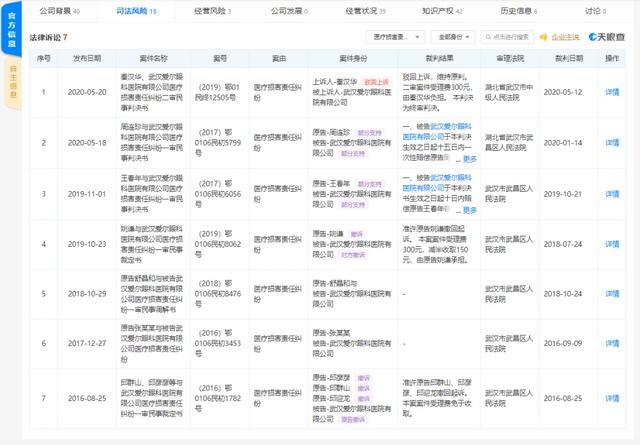Screen dimensions: 640x445
Task: Open the 经营风险 tab
Action: coord(212,11)
